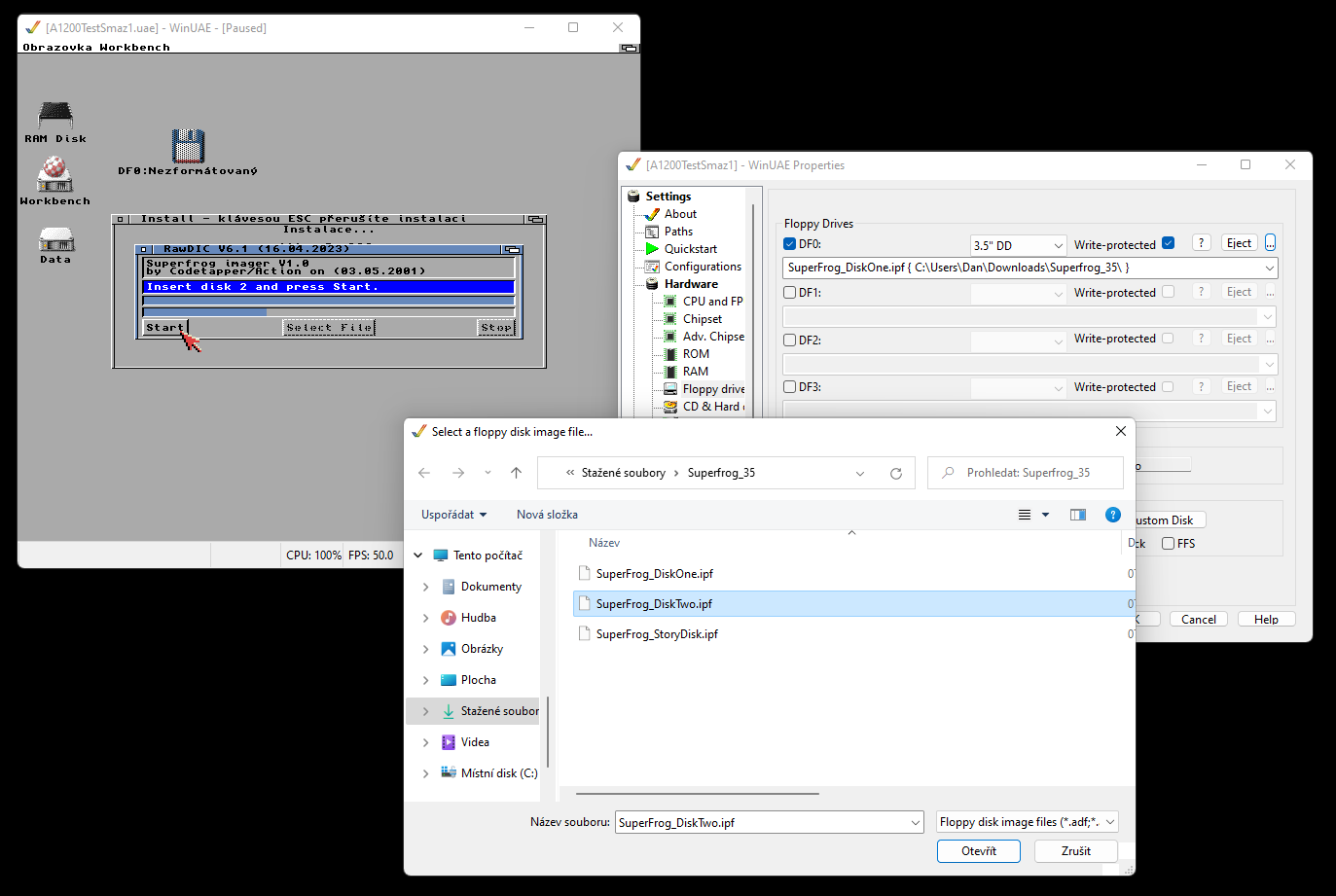Click Stop in RawDIC window
The image size is (1336, 896).
click(496, 328)
